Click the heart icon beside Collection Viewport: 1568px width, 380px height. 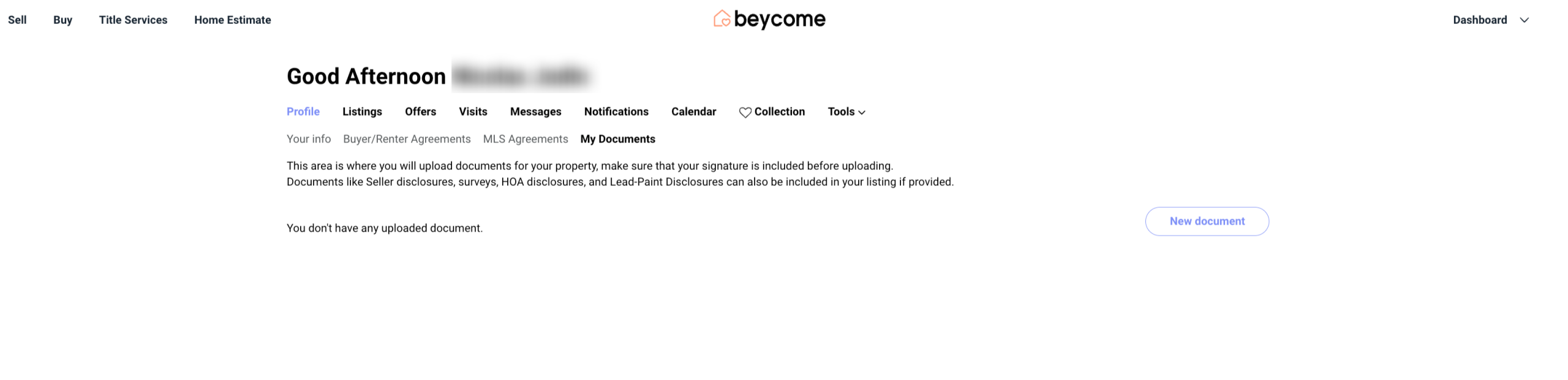[x=745, y=112]
